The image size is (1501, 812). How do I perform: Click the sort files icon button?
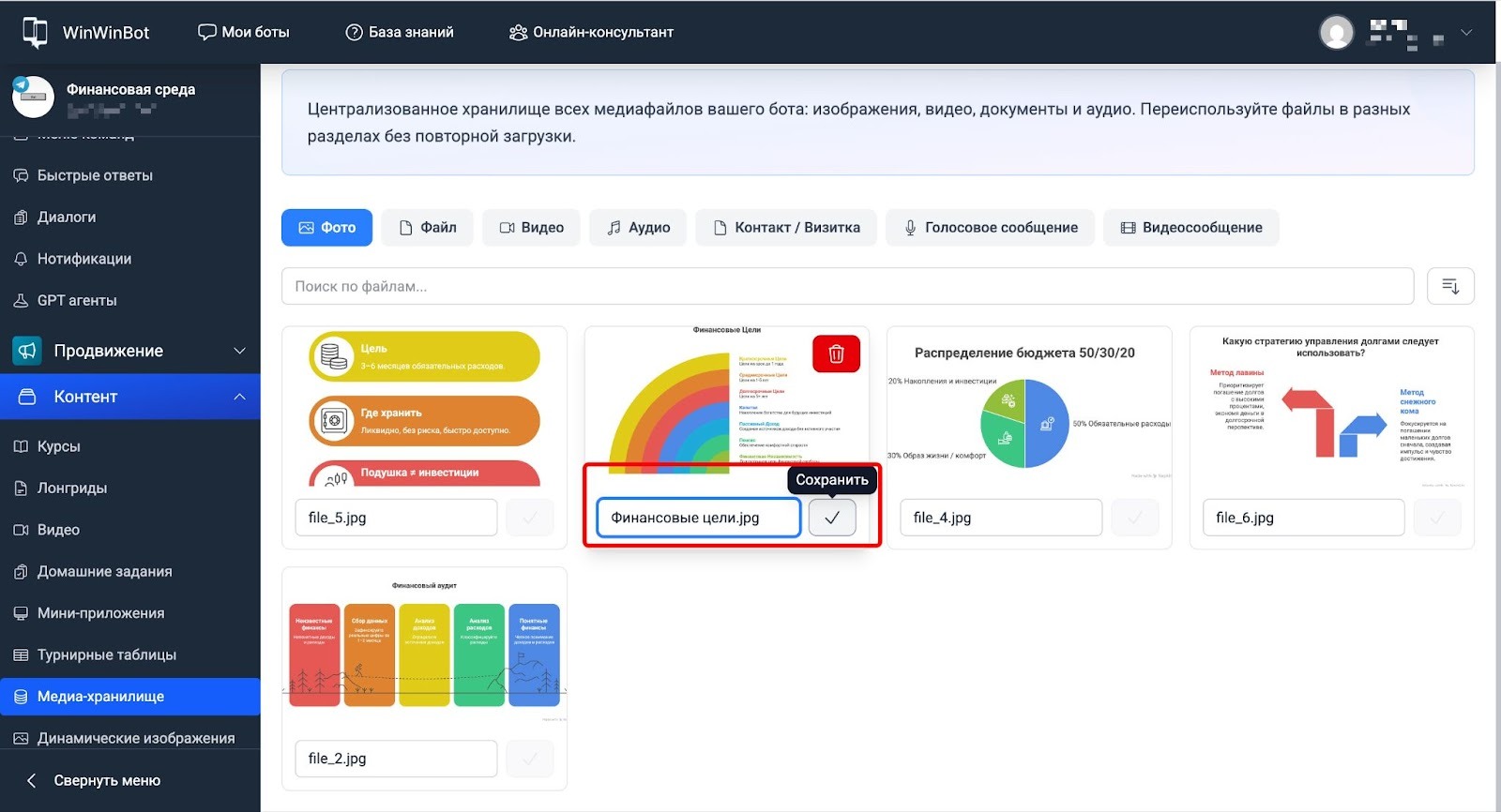pyautogui.click(x=1449, y=286)
